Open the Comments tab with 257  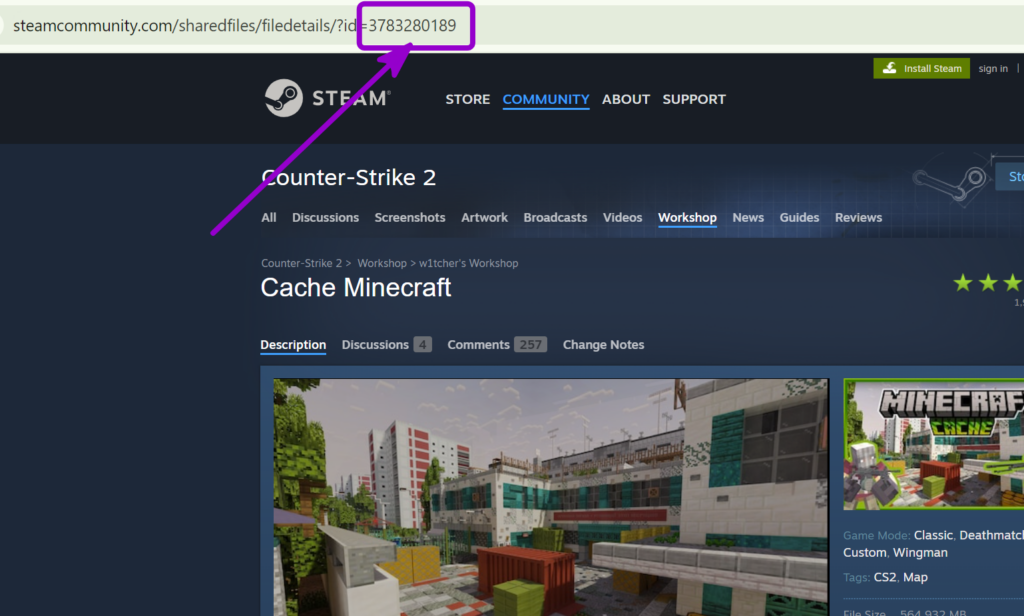click(497, 344)
